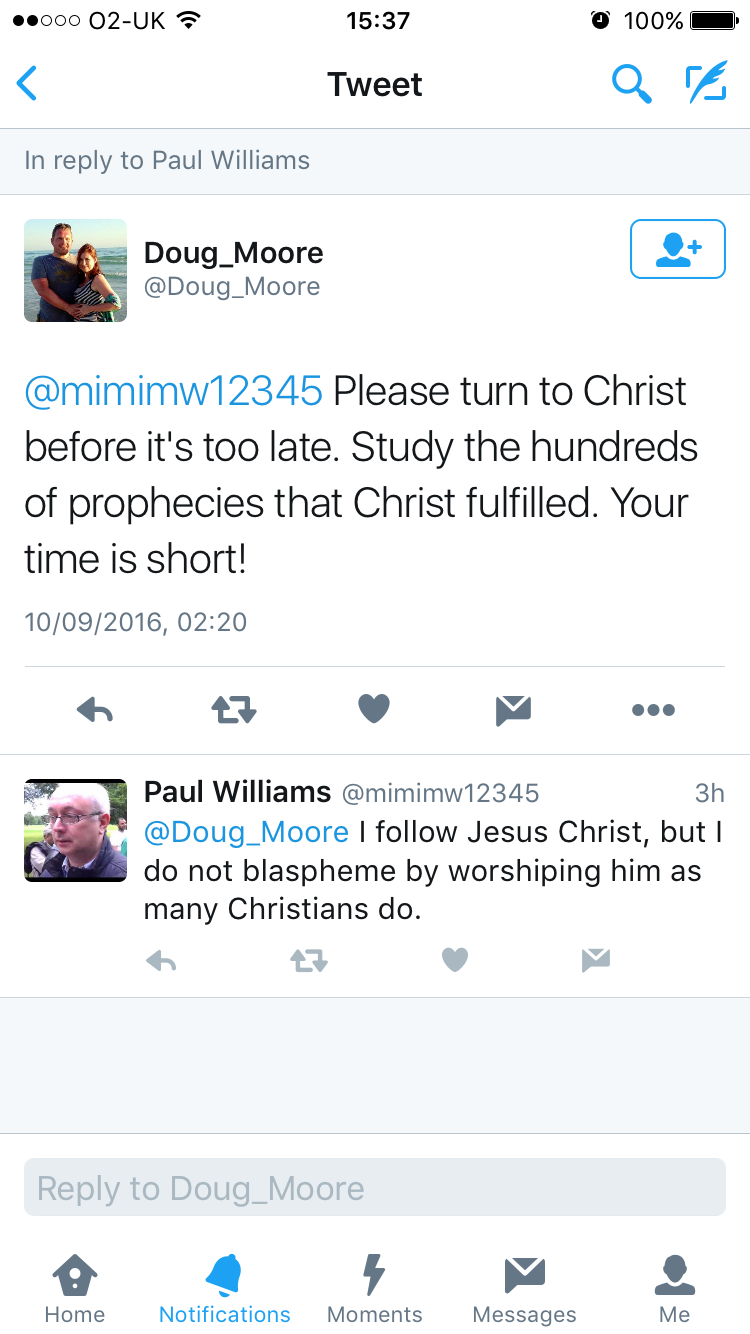The height and width of the screenshot is (1334, 750).
Task: Send Doug_Moore's tweet via direct message icon
Action: [x=513, y=710]
